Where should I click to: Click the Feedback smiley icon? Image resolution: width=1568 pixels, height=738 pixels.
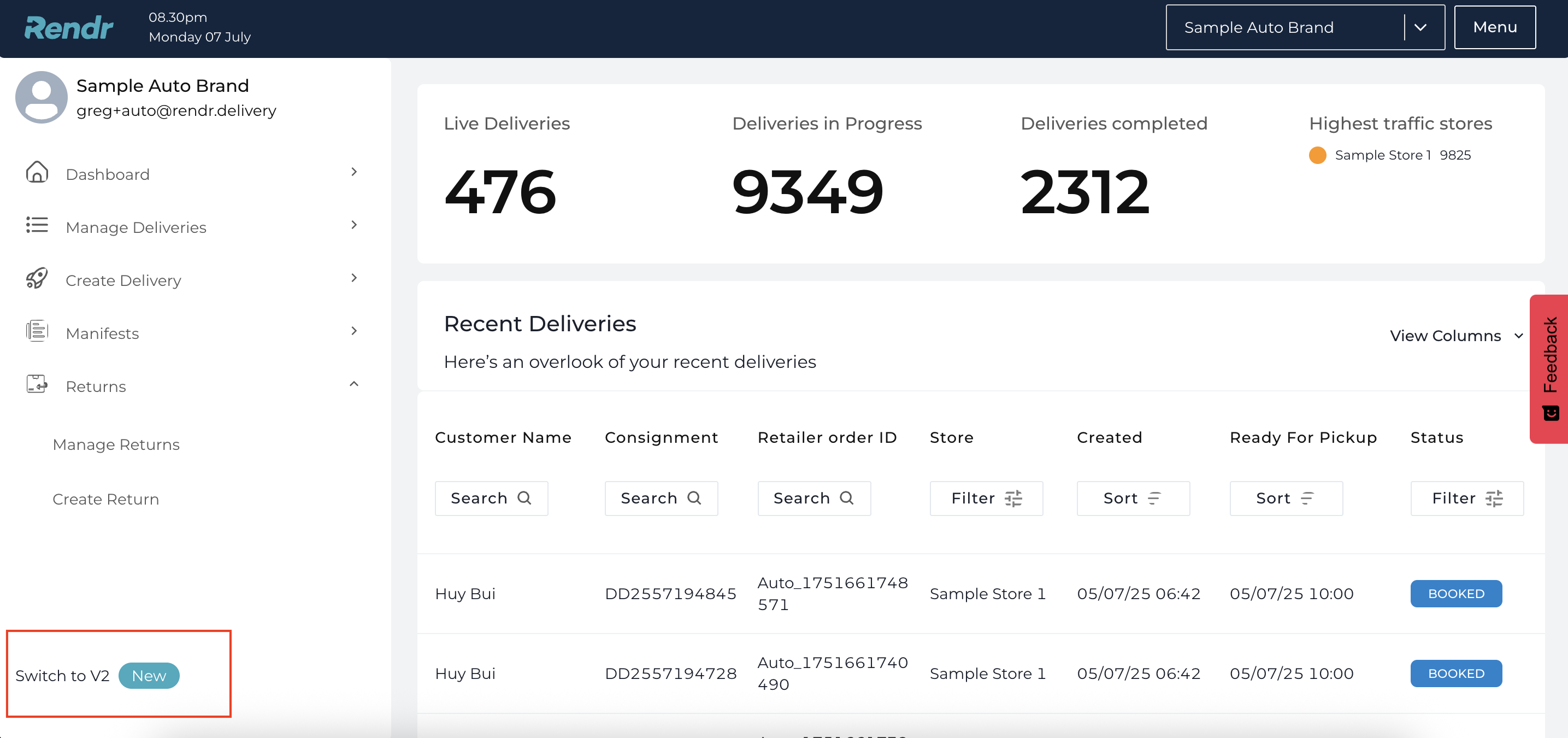pyautogui.click(x=1551, y=413)
